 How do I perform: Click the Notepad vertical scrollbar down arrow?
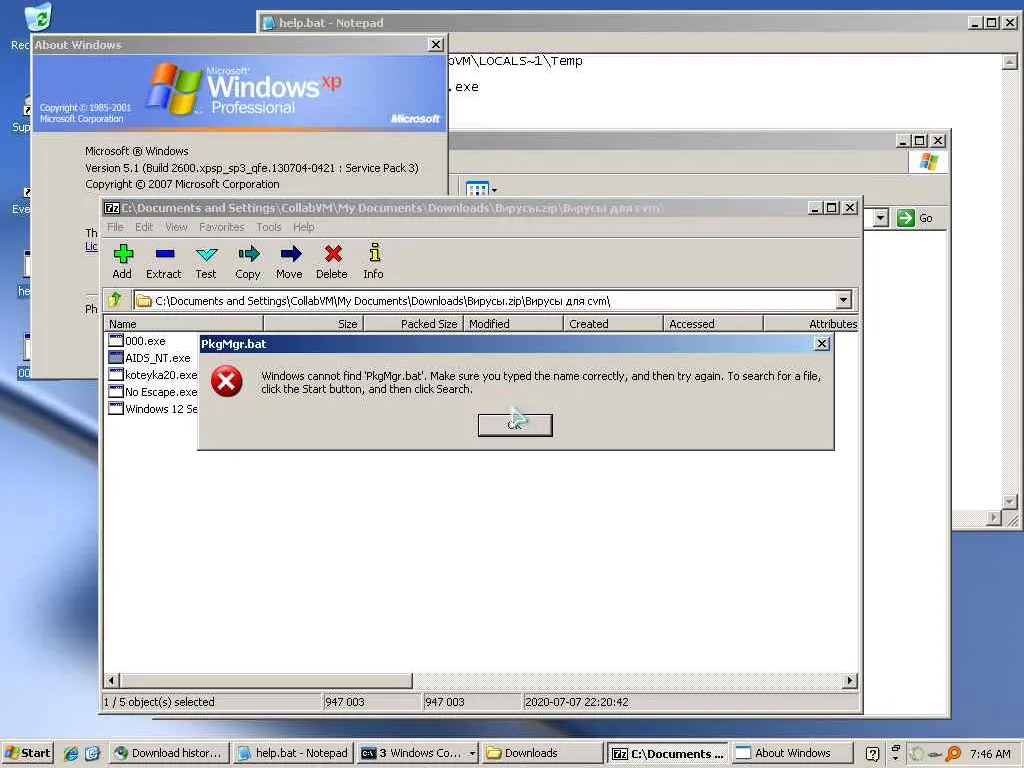1010,502
